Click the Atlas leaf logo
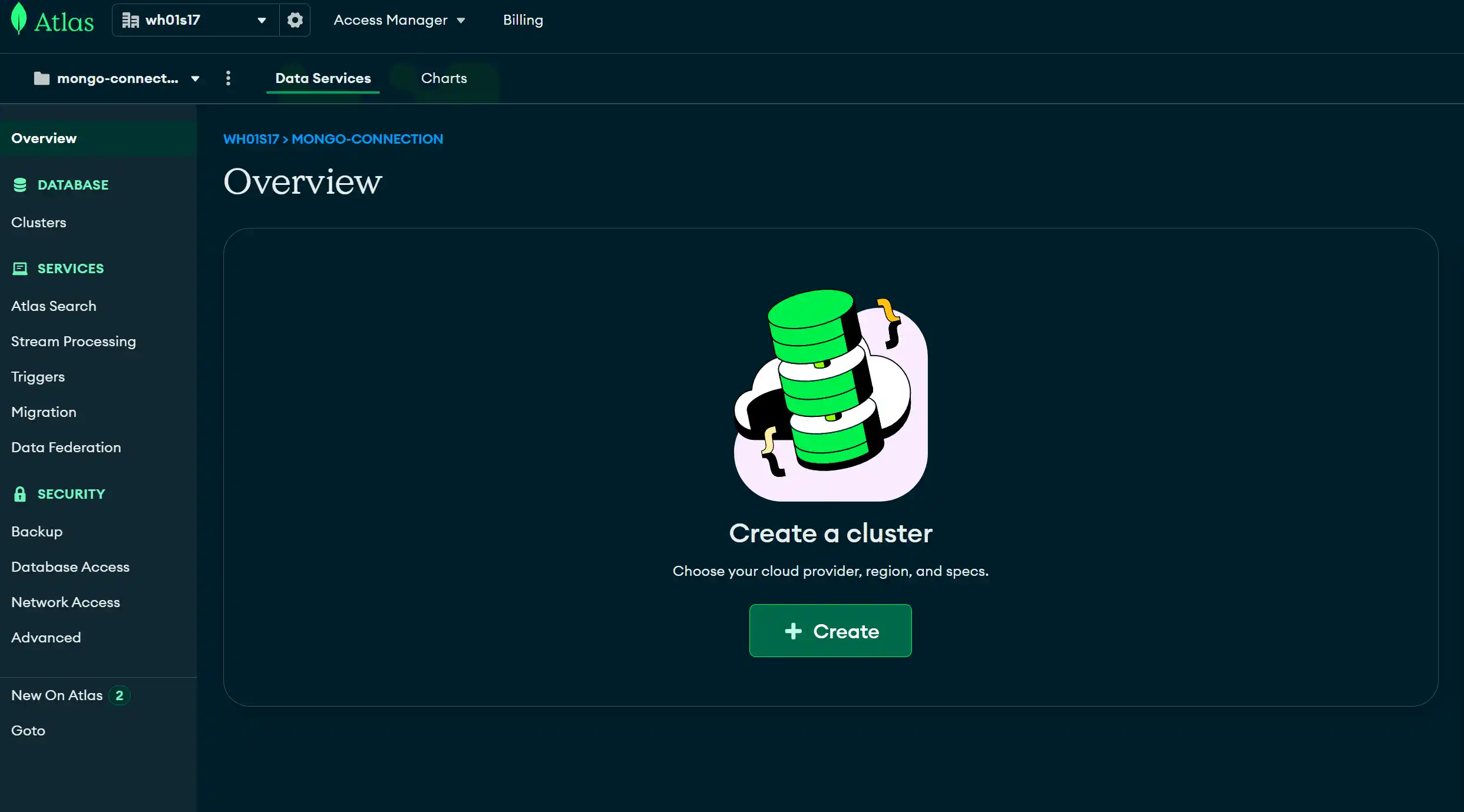This screenshot has height=812, width=1464. (19, 19)
